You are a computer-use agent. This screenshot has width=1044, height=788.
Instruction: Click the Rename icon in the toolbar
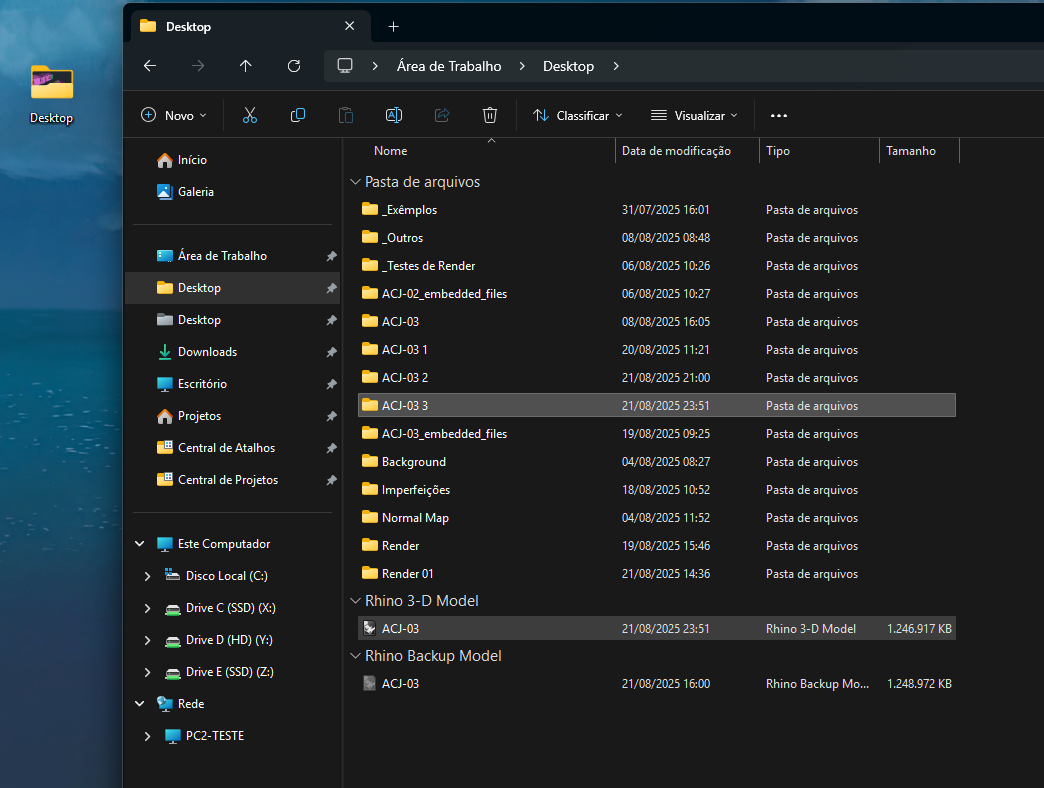tap(393, 115)
